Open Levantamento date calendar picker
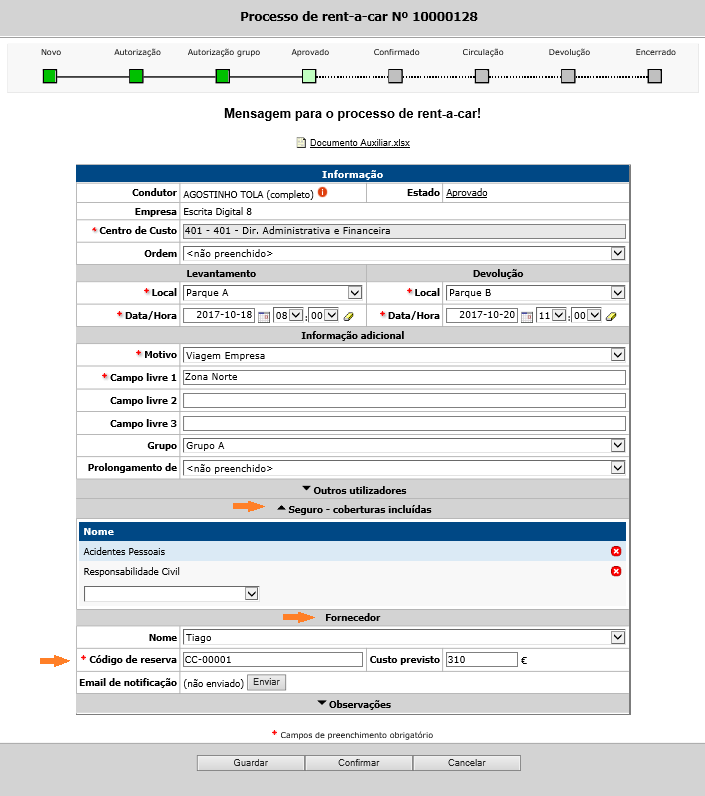 click(263, 316)
